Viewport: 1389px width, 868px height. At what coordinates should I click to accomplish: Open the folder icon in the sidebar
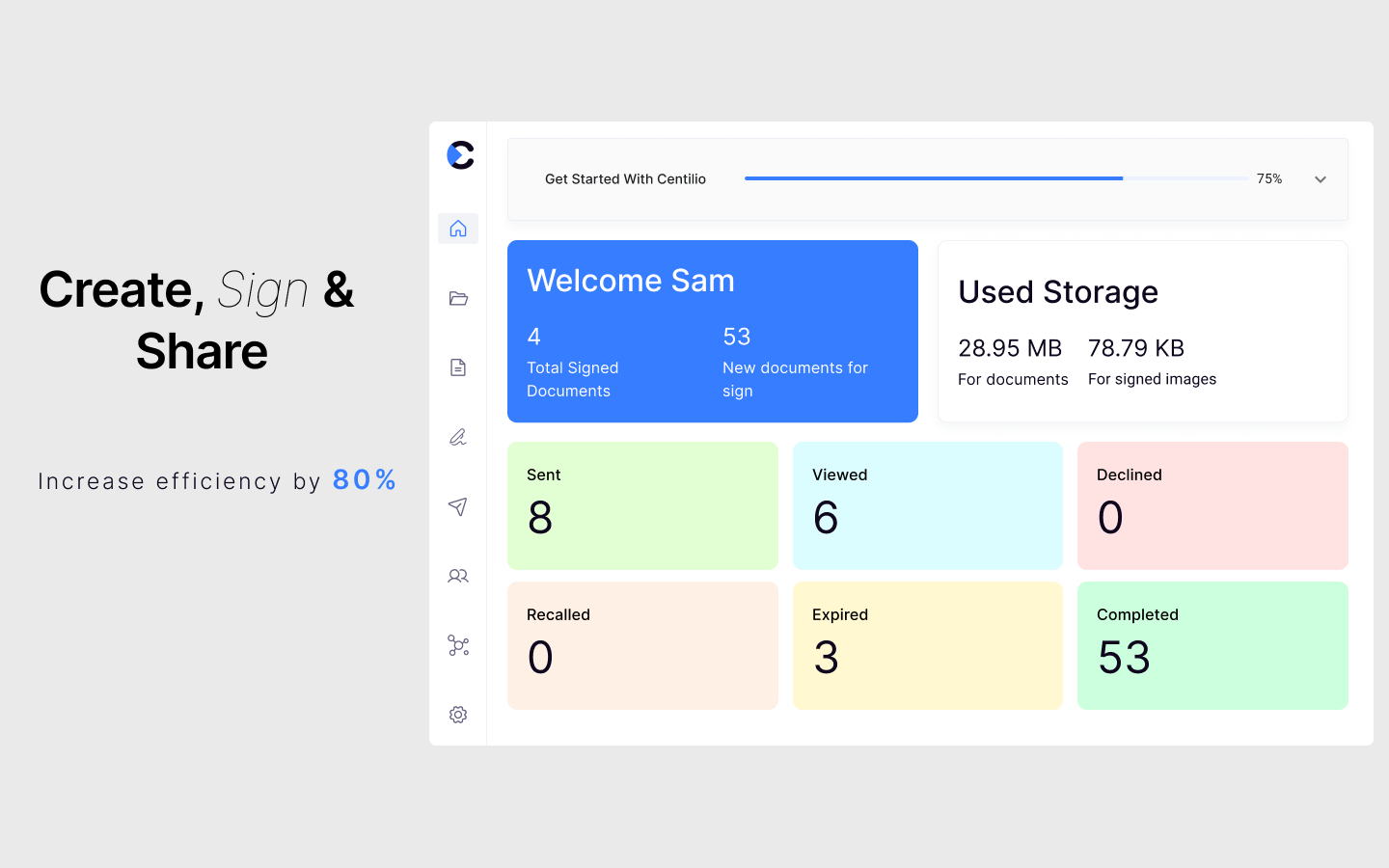[458, 298]
